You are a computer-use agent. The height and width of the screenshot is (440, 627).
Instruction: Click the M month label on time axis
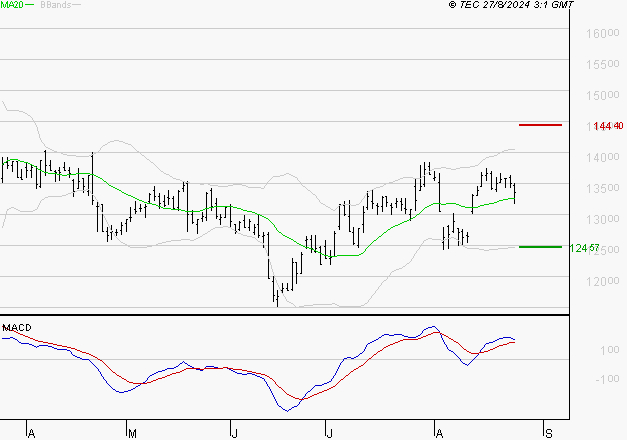pos(132,434)
